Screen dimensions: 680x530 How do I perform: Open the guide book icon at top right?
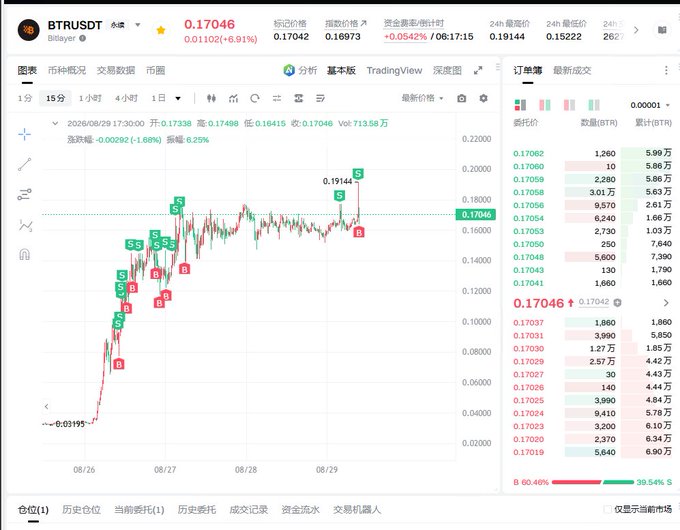pyautogui.click(x=662, y=30)
